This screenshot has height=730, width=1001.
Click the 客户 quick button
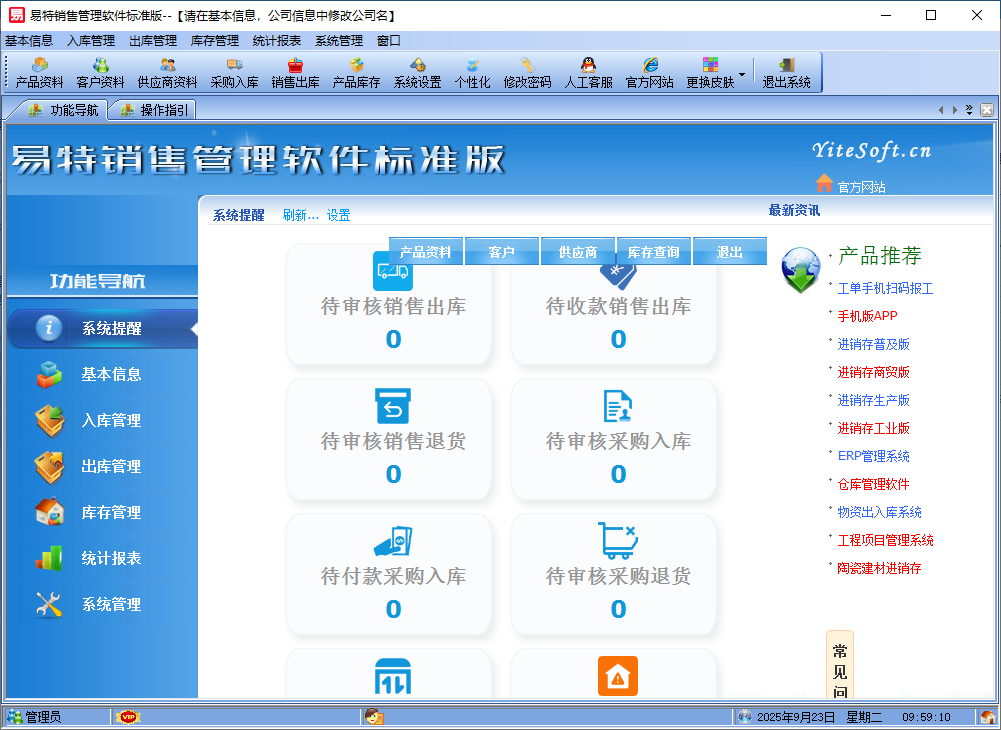(x=501, y=252)
